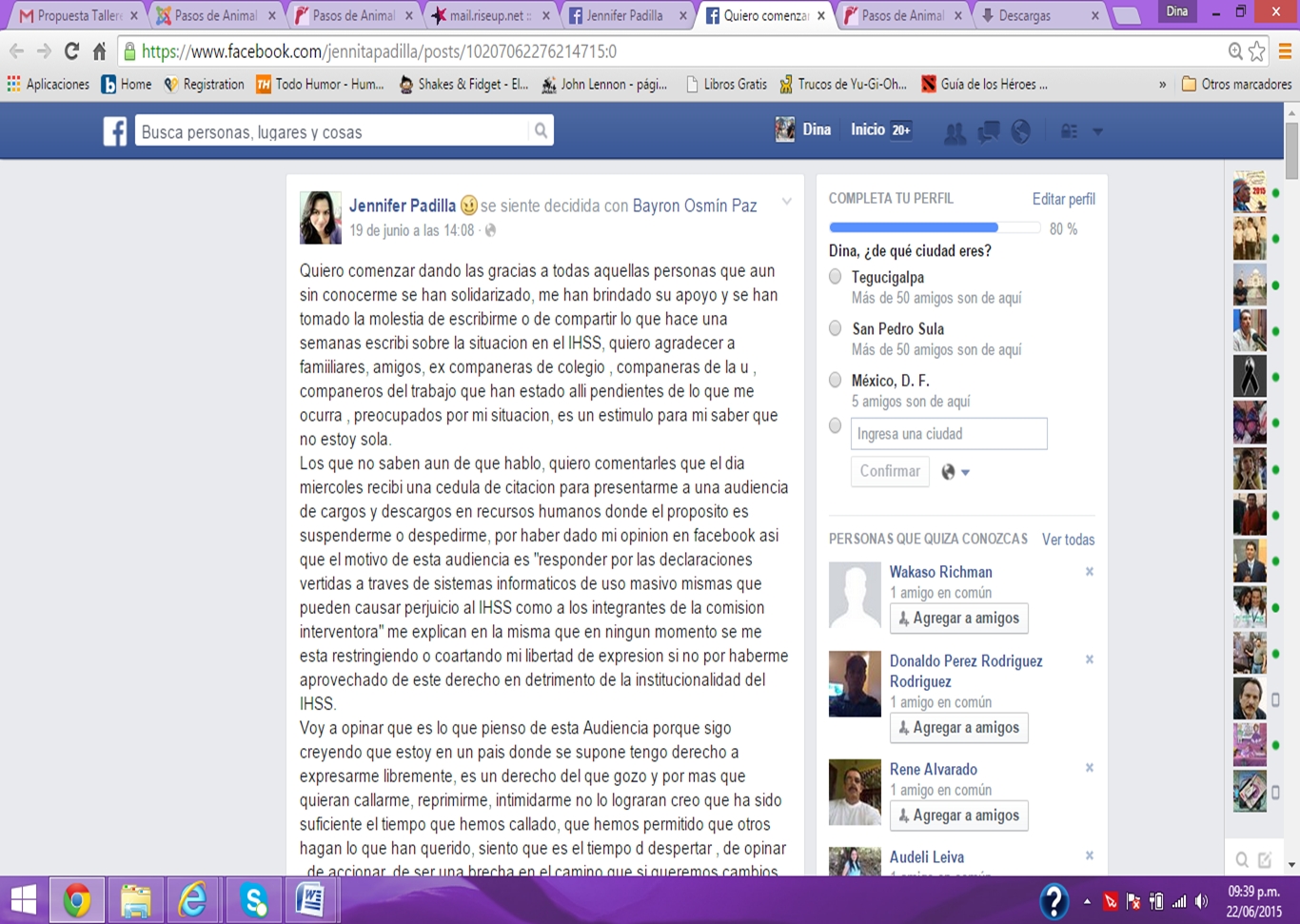Viewport: 1300px width, 924px height.
Task: Click the profile completion progress bar
Action: pos(935,228)
